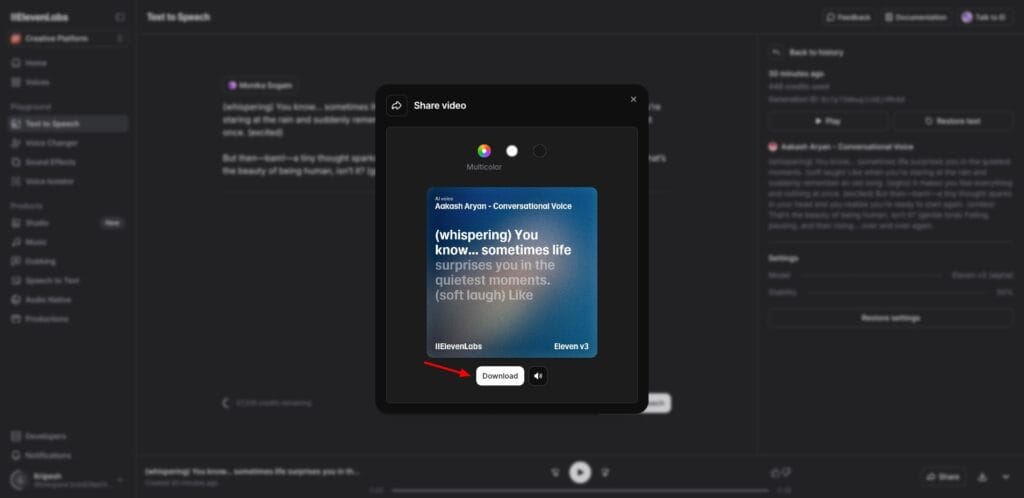The image size is (1024, 498).
Task: Download the share video
Action: pos(500,376)
